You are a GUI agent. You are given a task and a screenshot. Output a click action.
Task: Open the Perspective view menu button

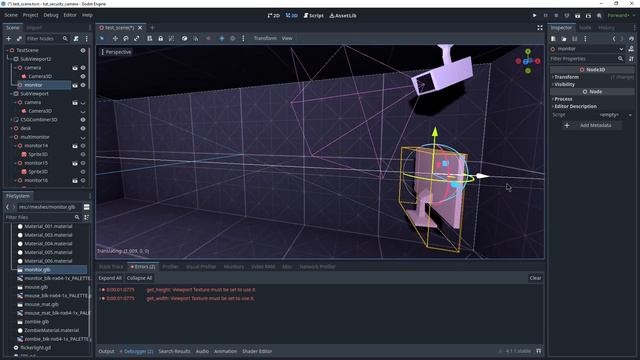click(117, 52)
